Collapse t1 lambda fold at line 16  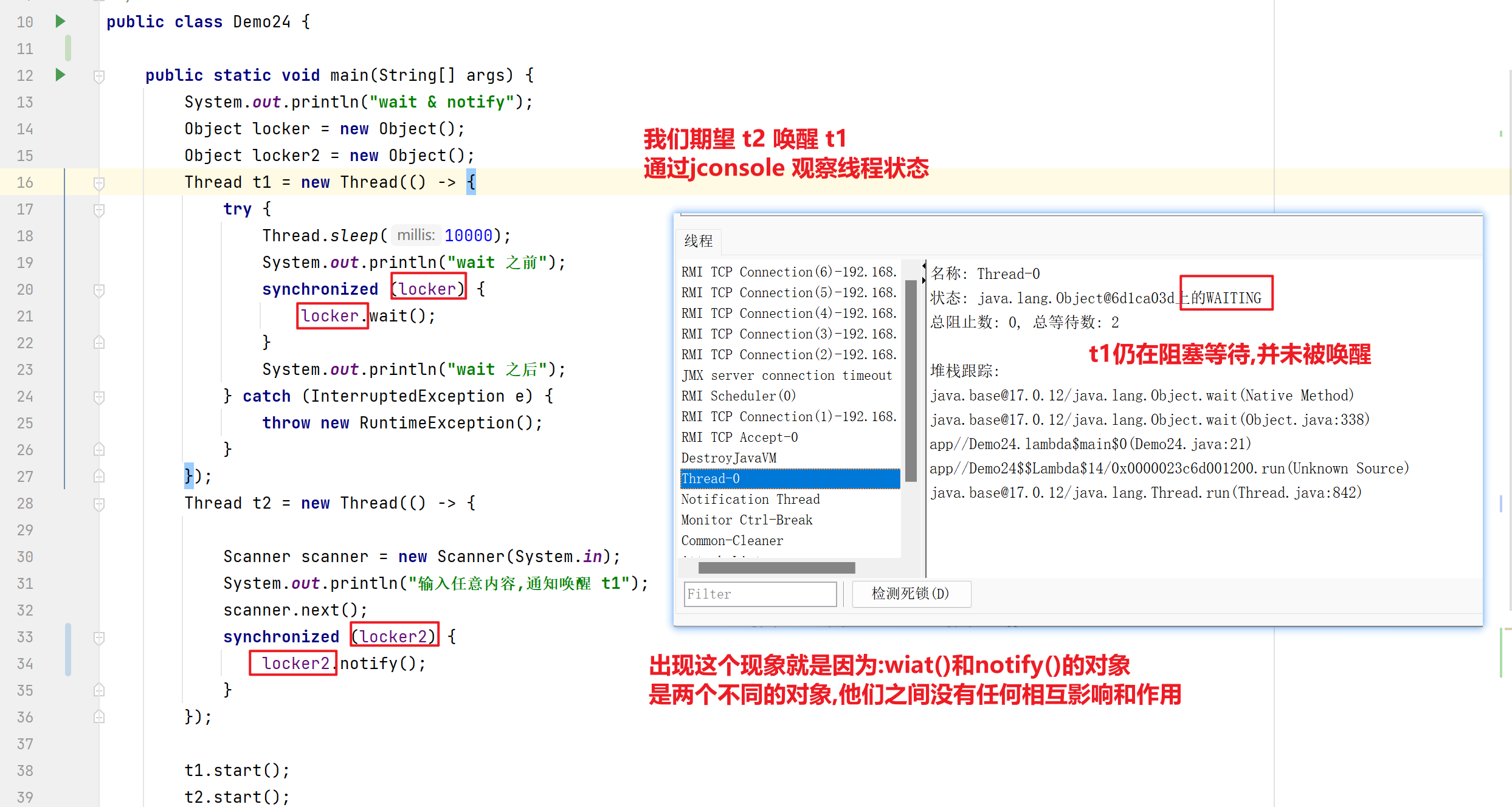coord(99,183)
